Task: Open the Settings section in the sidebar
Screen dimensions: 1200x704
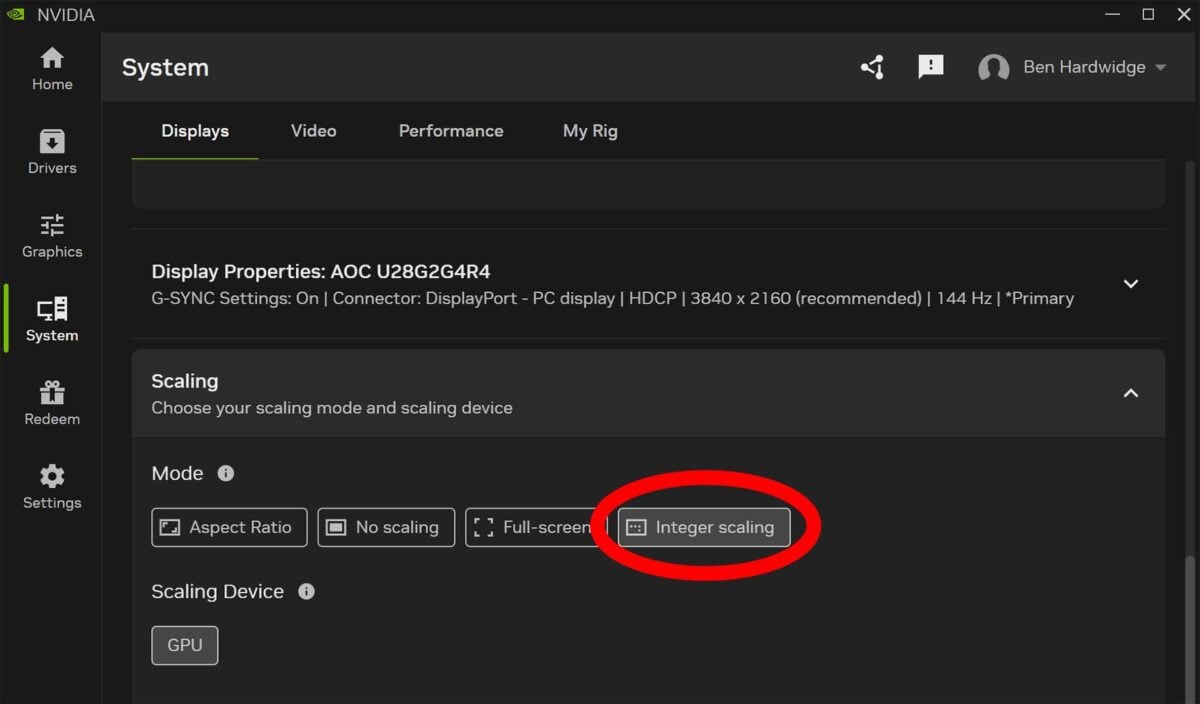Action: (51, 486)
